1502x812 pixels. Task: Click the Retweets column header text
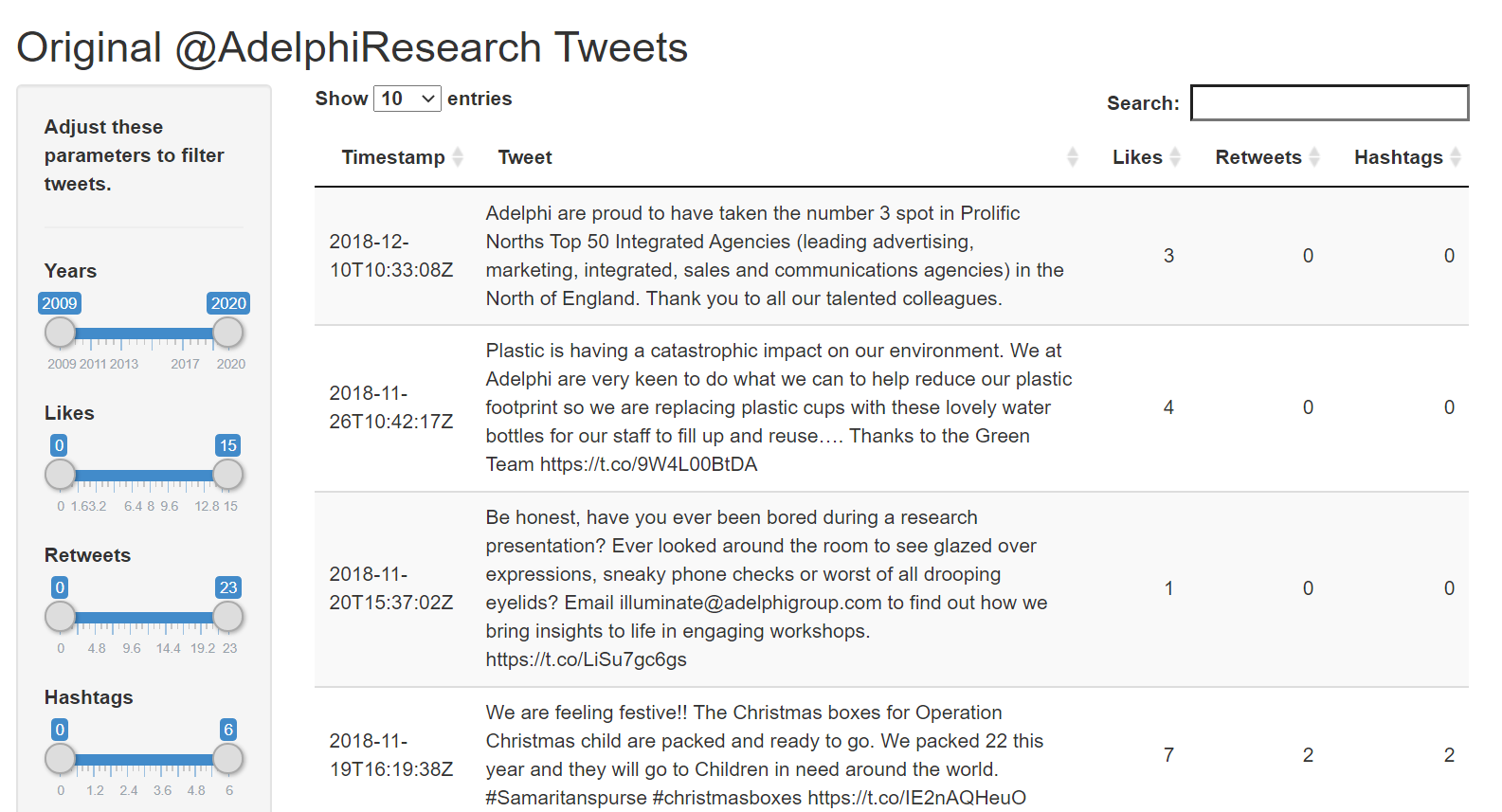pyautogui.click(x=1258, y=157)
